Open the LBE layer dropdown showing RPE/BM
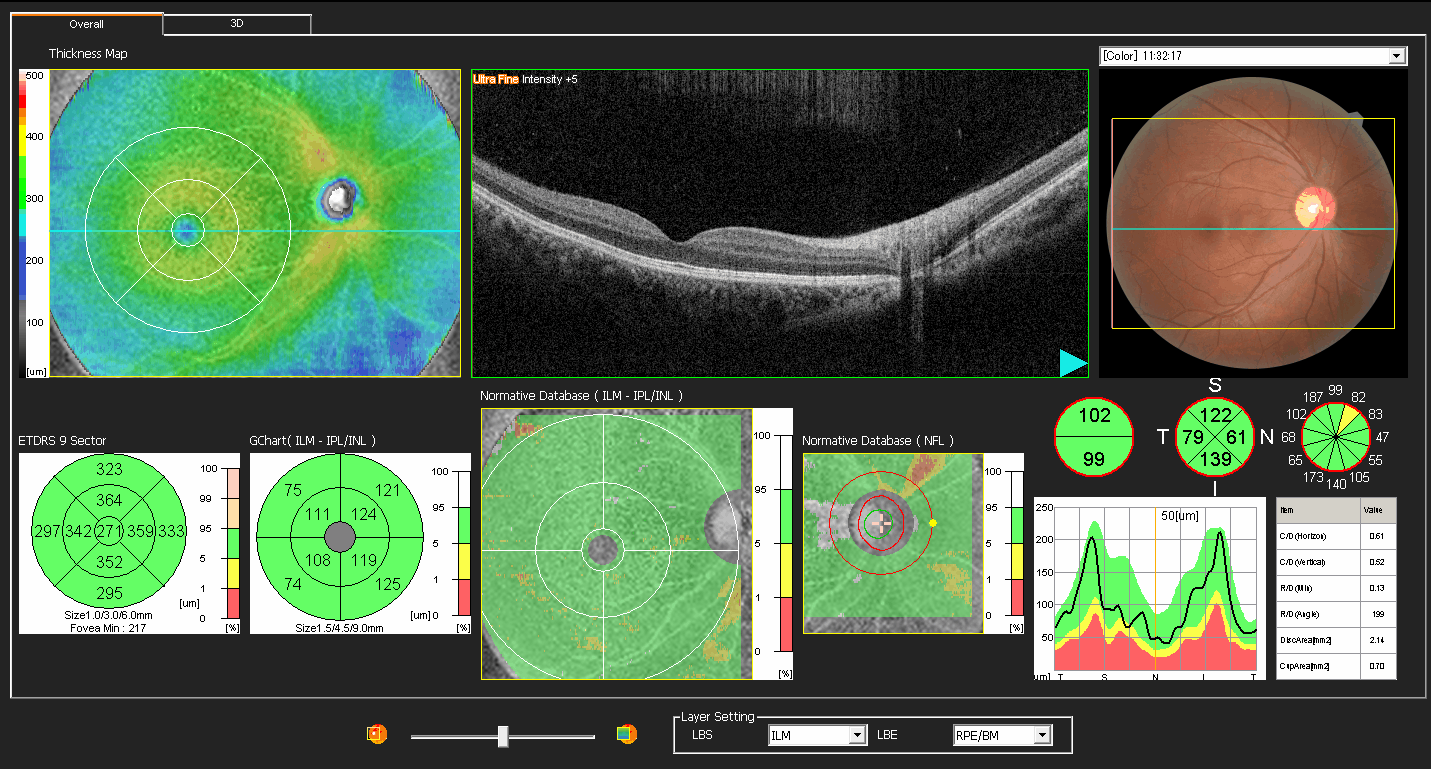Screen dimensions: 1431x769 pos(1003,736)
